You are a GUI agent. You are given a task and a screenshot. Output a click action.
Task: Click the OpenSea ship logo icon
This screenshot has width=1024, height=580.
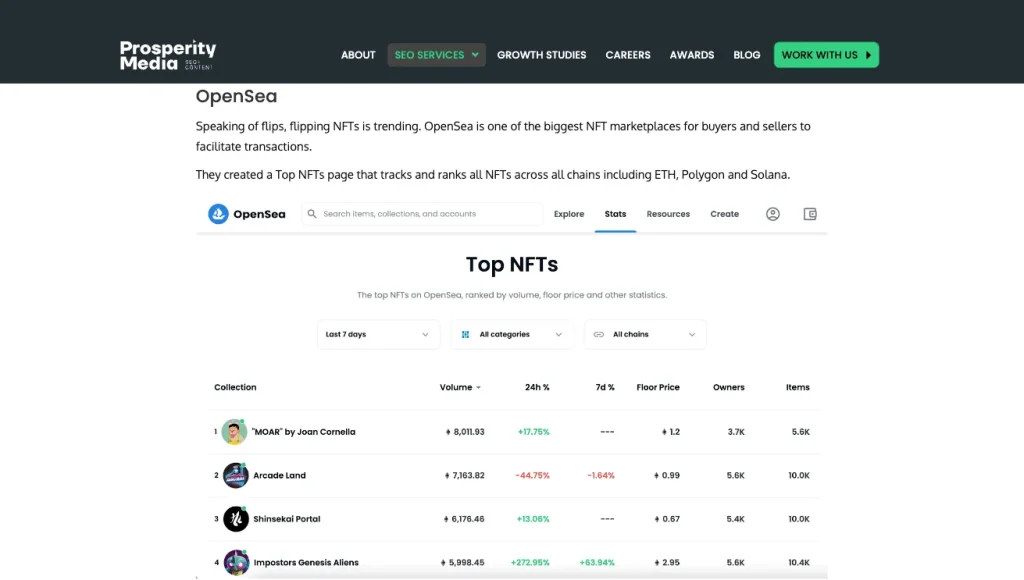click(x=218, y=214)
